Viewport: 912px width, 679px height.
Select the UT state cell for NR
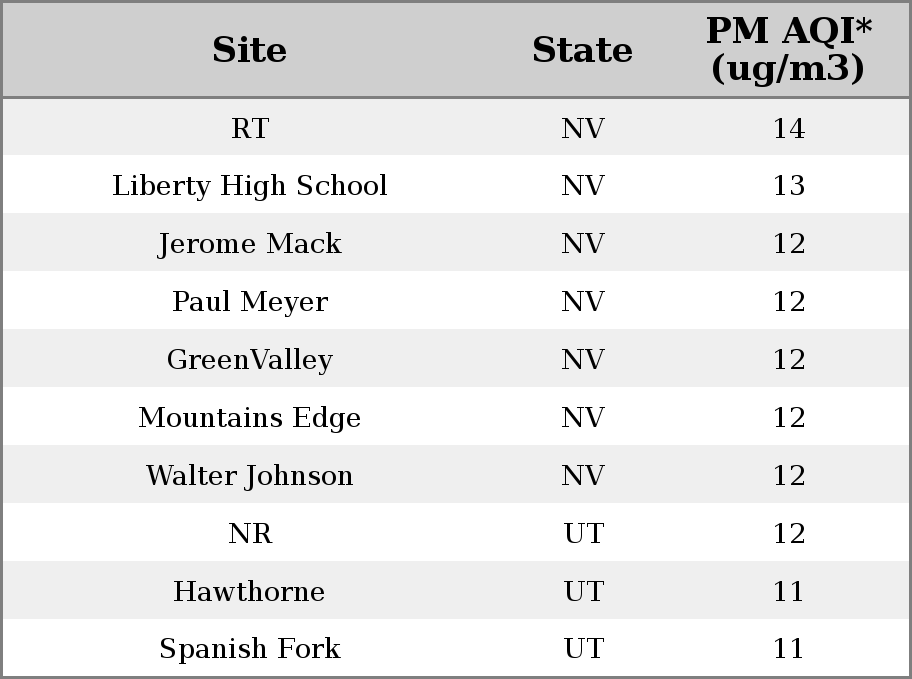click(583, 534)
